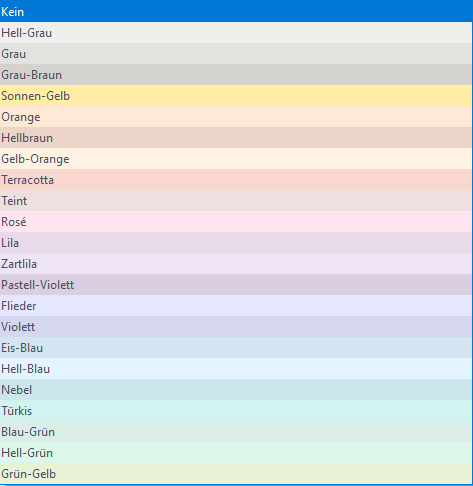The image size is (473, 486).
Task: Select the Flieder color
Action: [236, 306]
